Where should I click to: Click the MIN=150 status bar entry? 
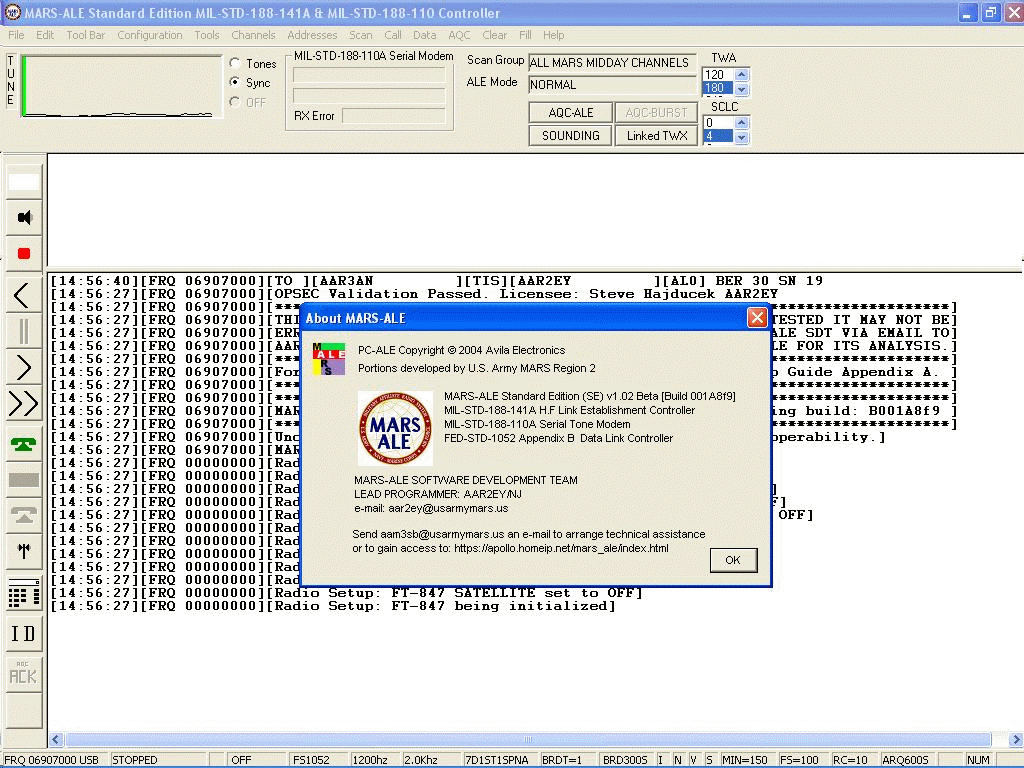pyautogui.click(x=748, y=760)
